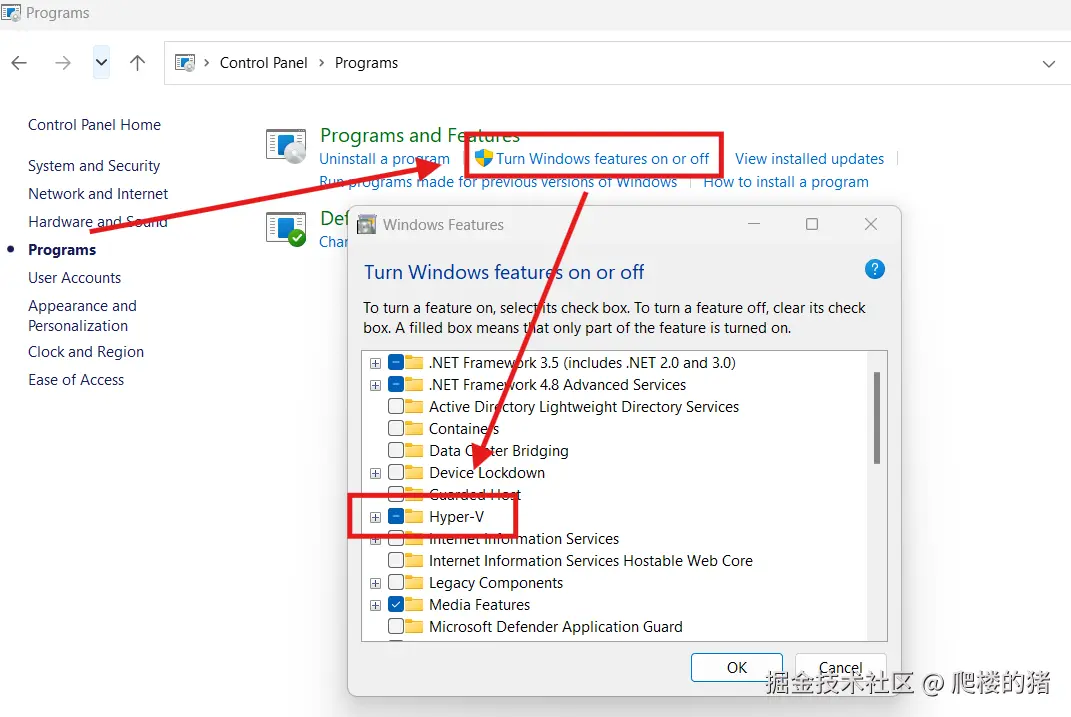This screenshot has height=717, width=1071.
Task: Uncheck the Media Features checkbox
Action: click(x=395, y=604)
